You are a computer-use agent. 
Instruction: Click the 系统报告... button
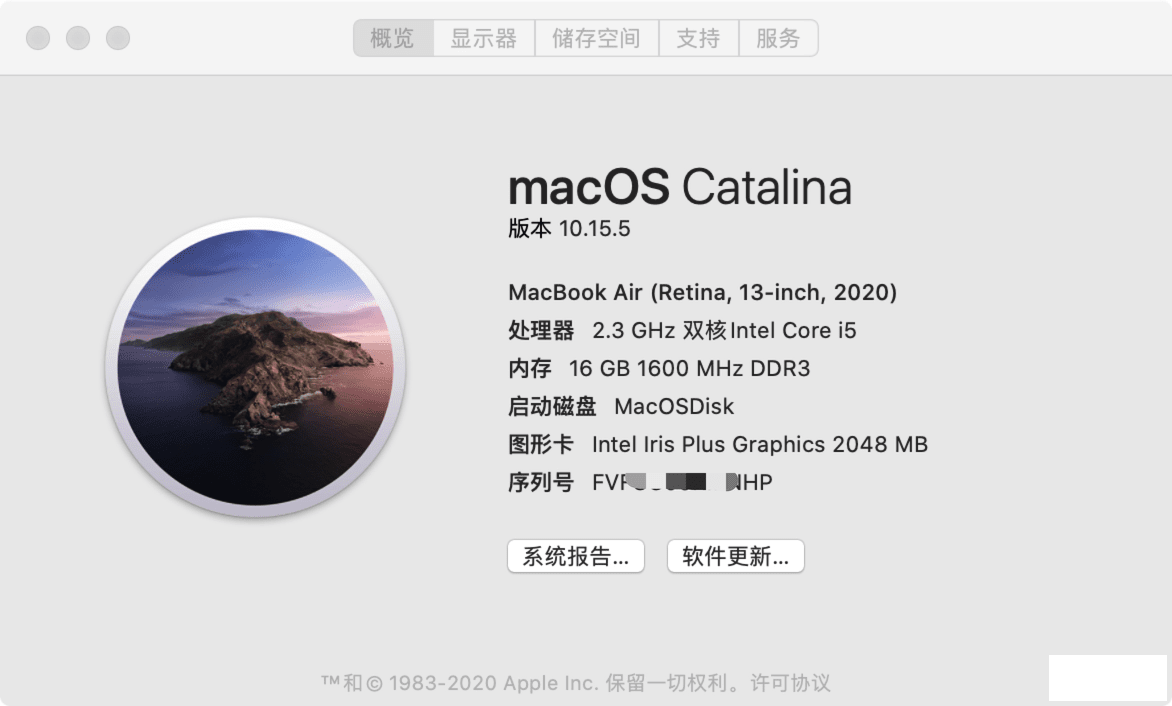tap(576, 557)
